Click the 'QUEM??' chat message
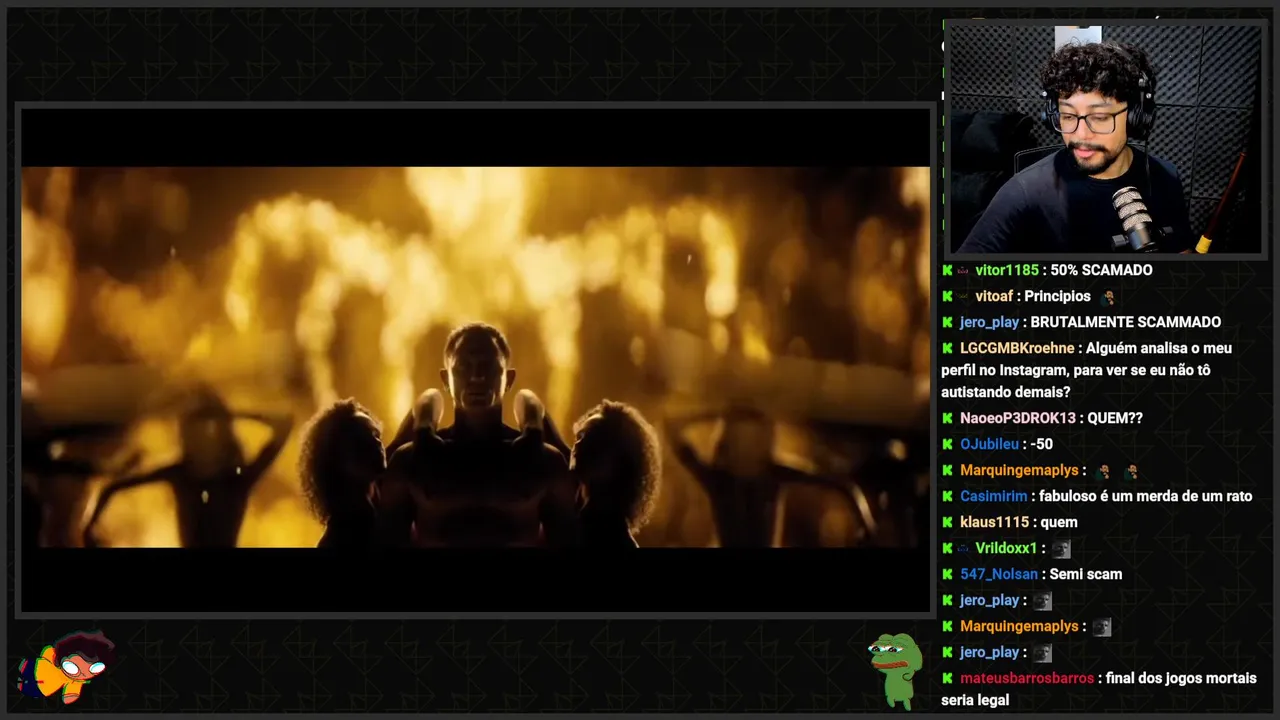Viewport: 1280px width, 720px height. [x=1115, y=418]
